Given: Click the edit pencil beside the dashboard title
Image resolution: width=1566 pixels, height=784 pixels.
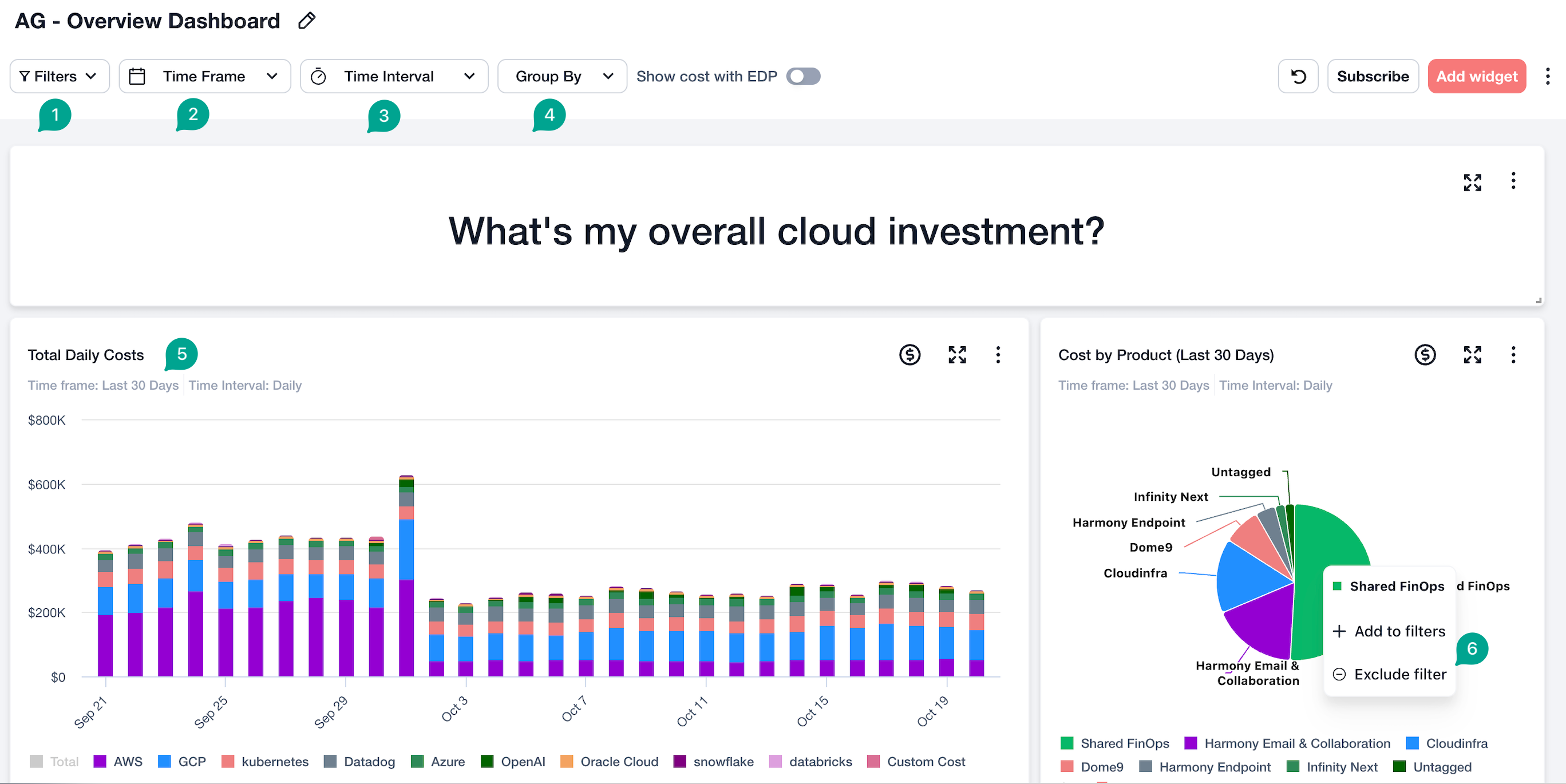Looking at the screenshot, I should [x=307, y=21].
